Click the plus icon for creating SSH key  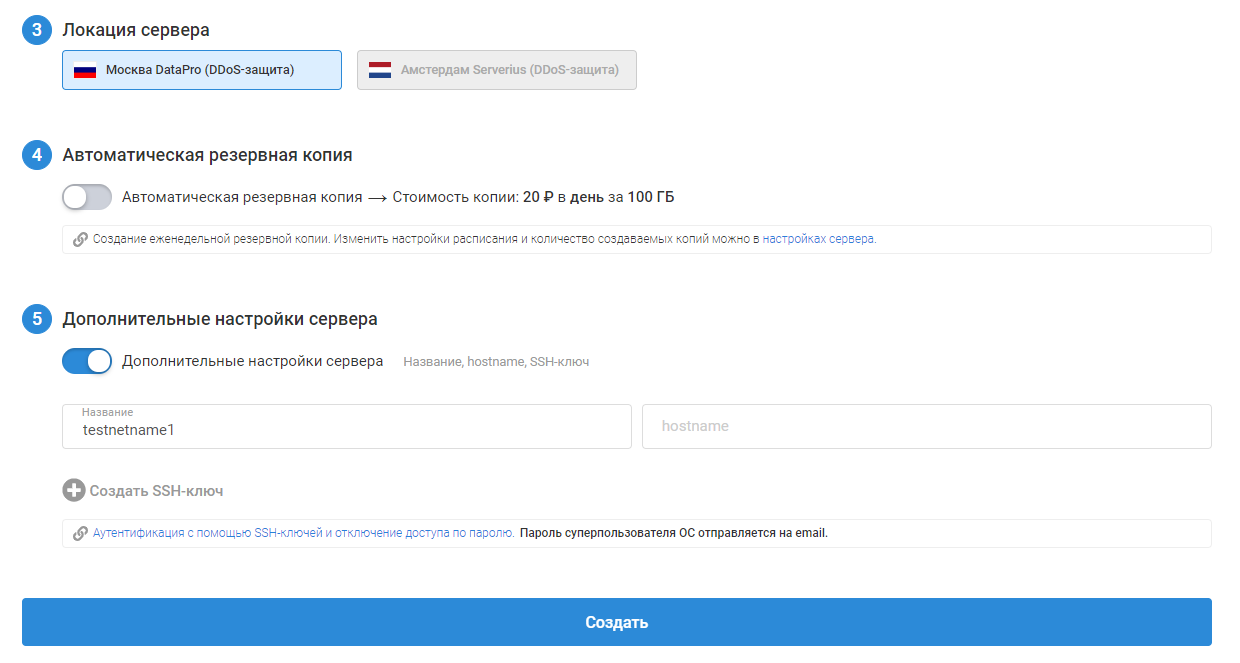click(74, 491)
